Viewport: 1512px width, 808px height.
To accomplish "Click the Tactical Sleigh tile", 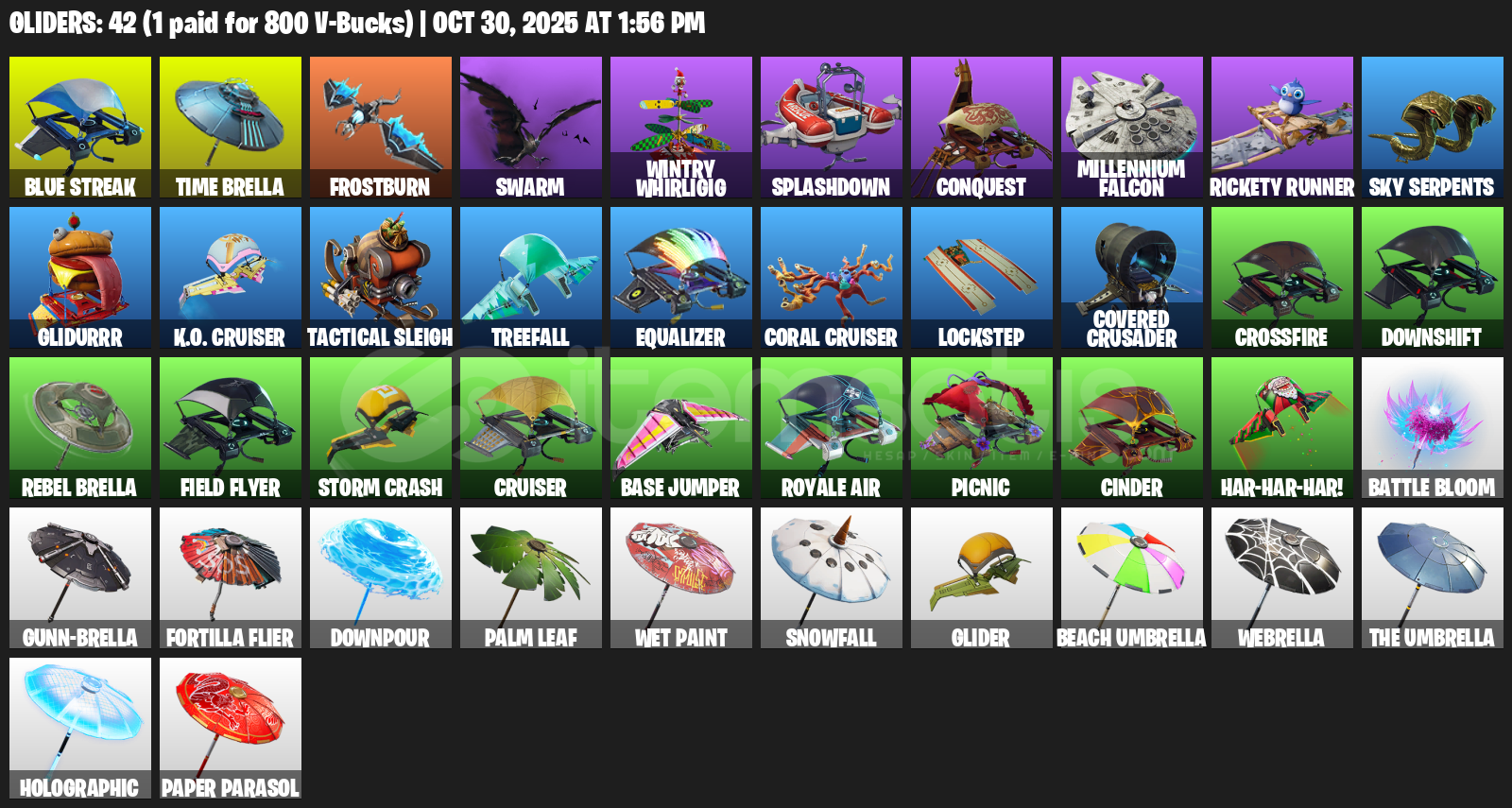I will (x=381, y=278).
